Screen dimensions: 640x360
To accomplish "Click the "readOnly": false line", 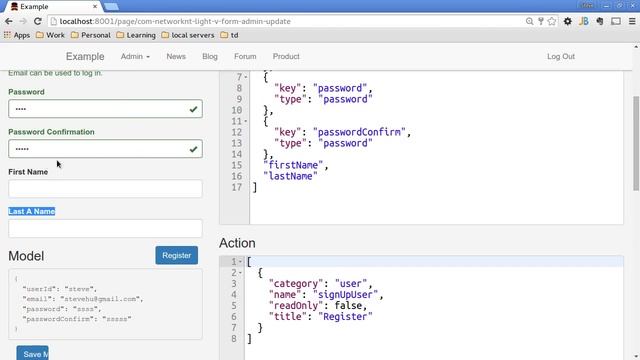I will tap(318, 306).
